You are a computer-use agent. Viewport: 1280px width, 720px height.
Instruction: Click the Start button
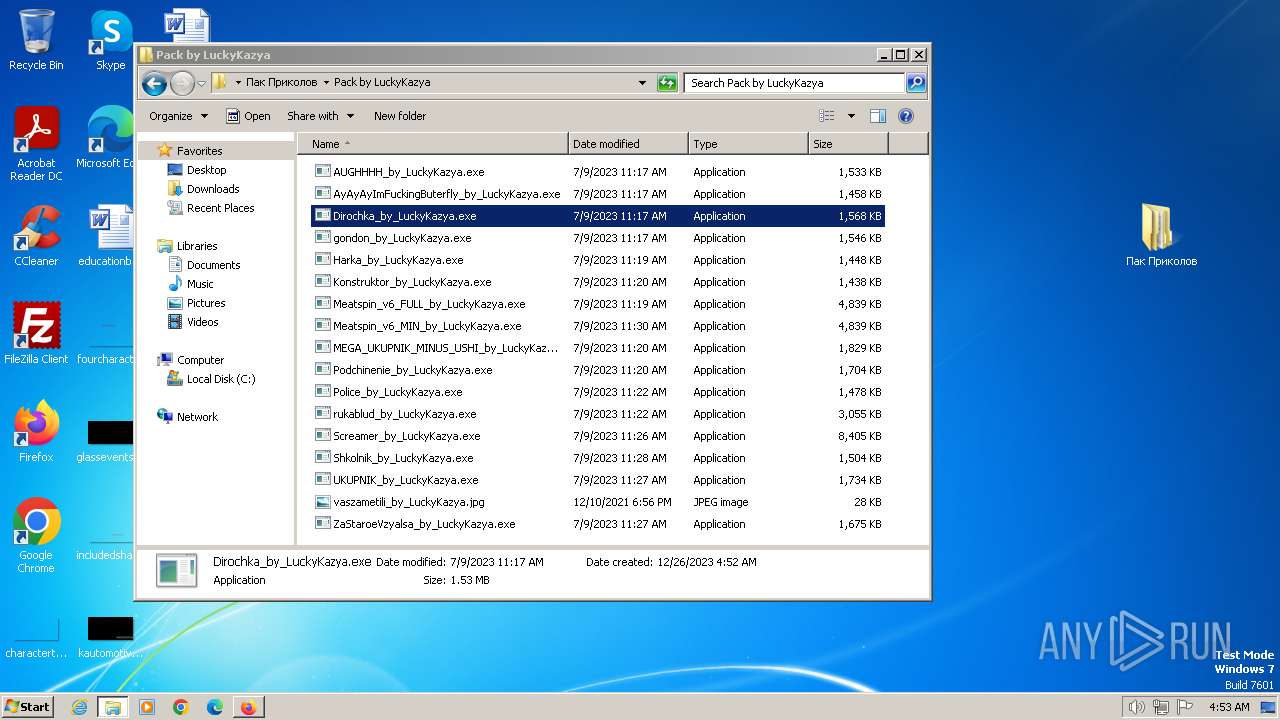28,707
